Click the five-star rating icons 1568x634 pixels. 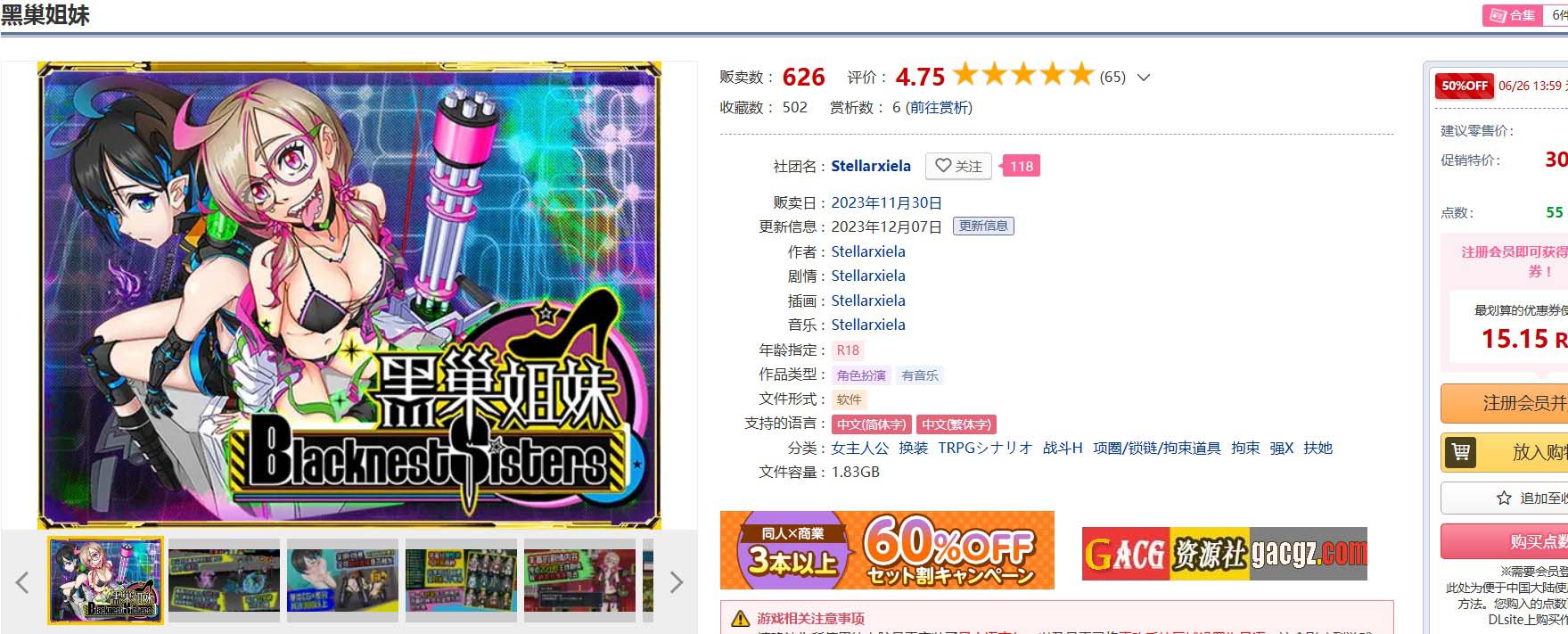coord(1022,74)
